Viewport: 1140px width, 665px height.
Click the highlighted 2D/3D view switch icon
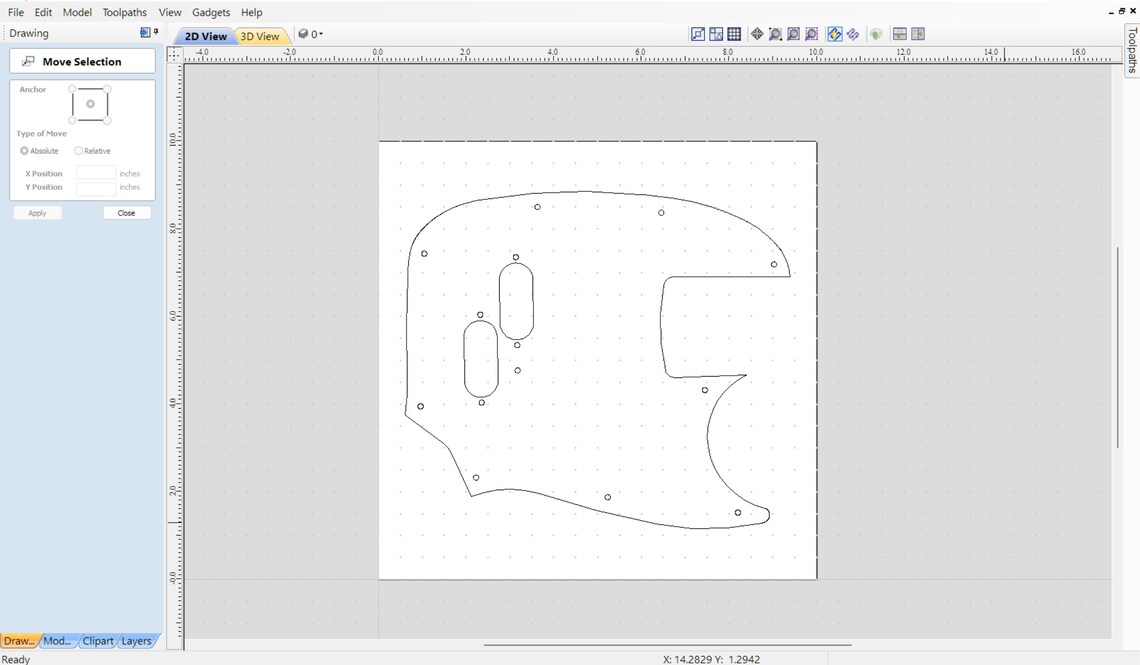coord(834,33)
